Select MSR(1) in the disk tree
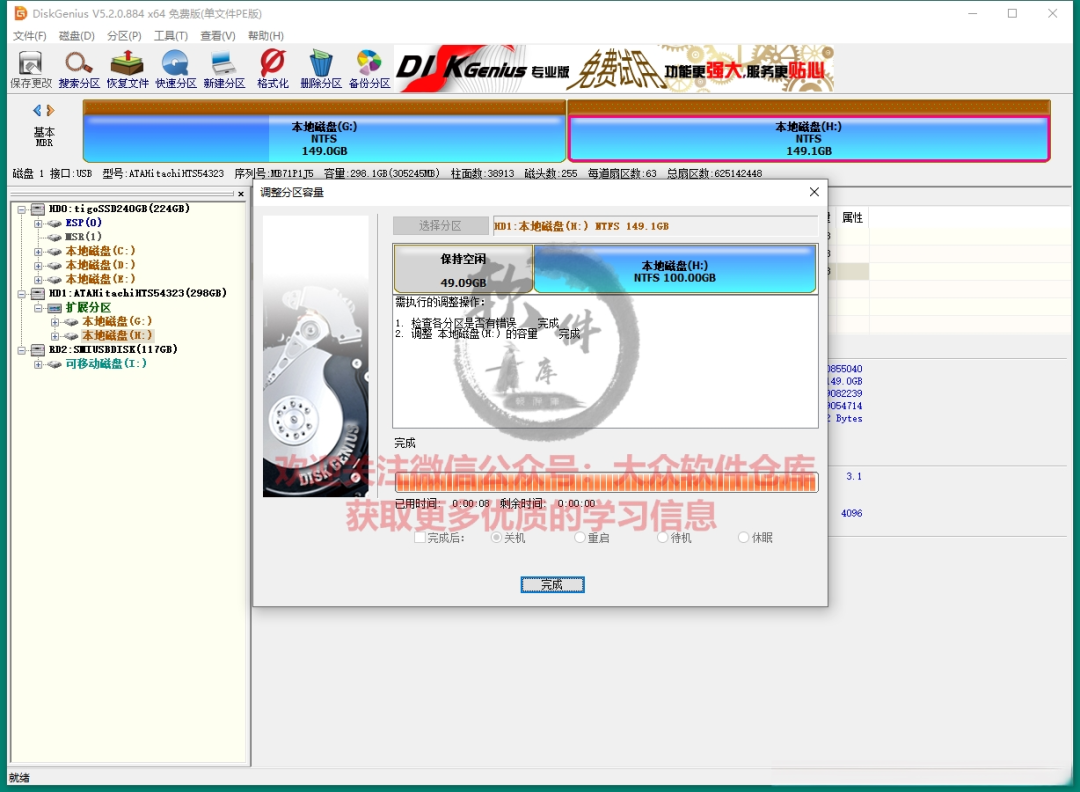Screen dimensions: 1080x792 pyautogui.click(x=83, y=237)
